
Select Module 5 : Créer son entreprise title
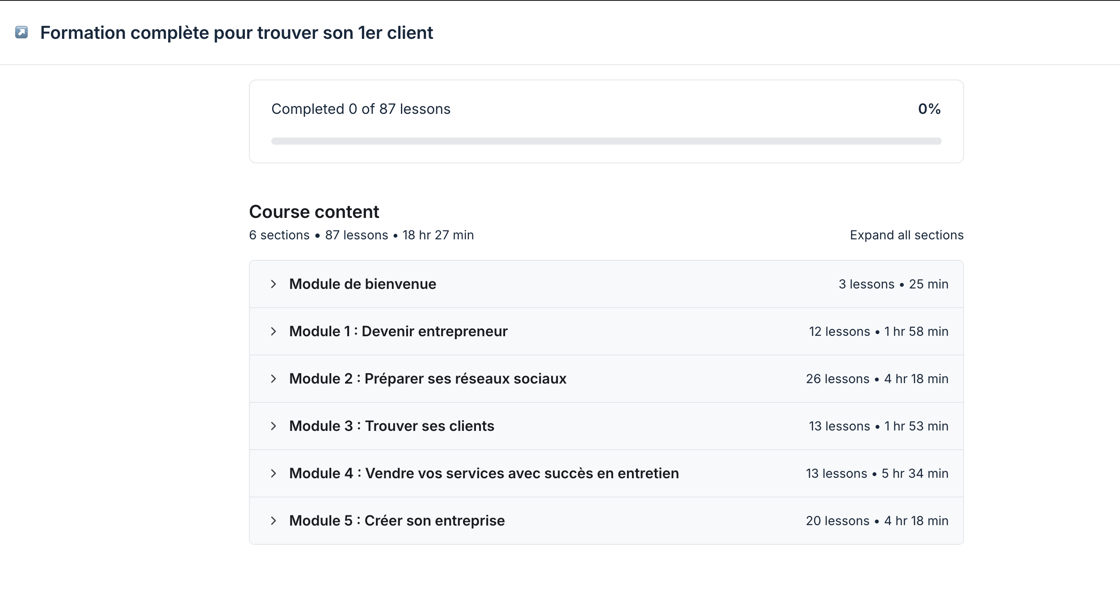pos(396,521)
